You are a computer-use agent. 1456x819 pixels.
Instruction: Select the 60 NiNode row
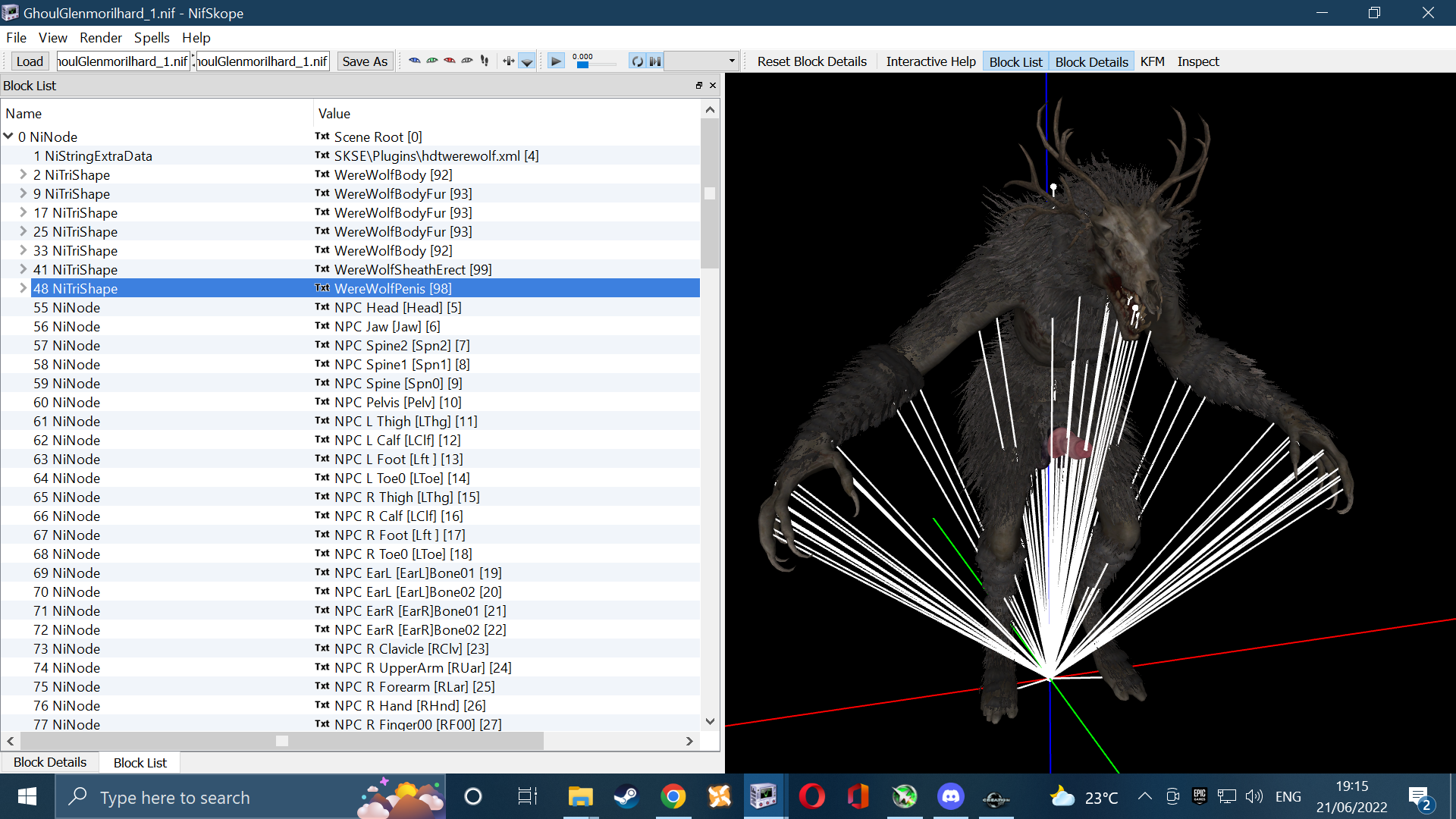(350, 402)
